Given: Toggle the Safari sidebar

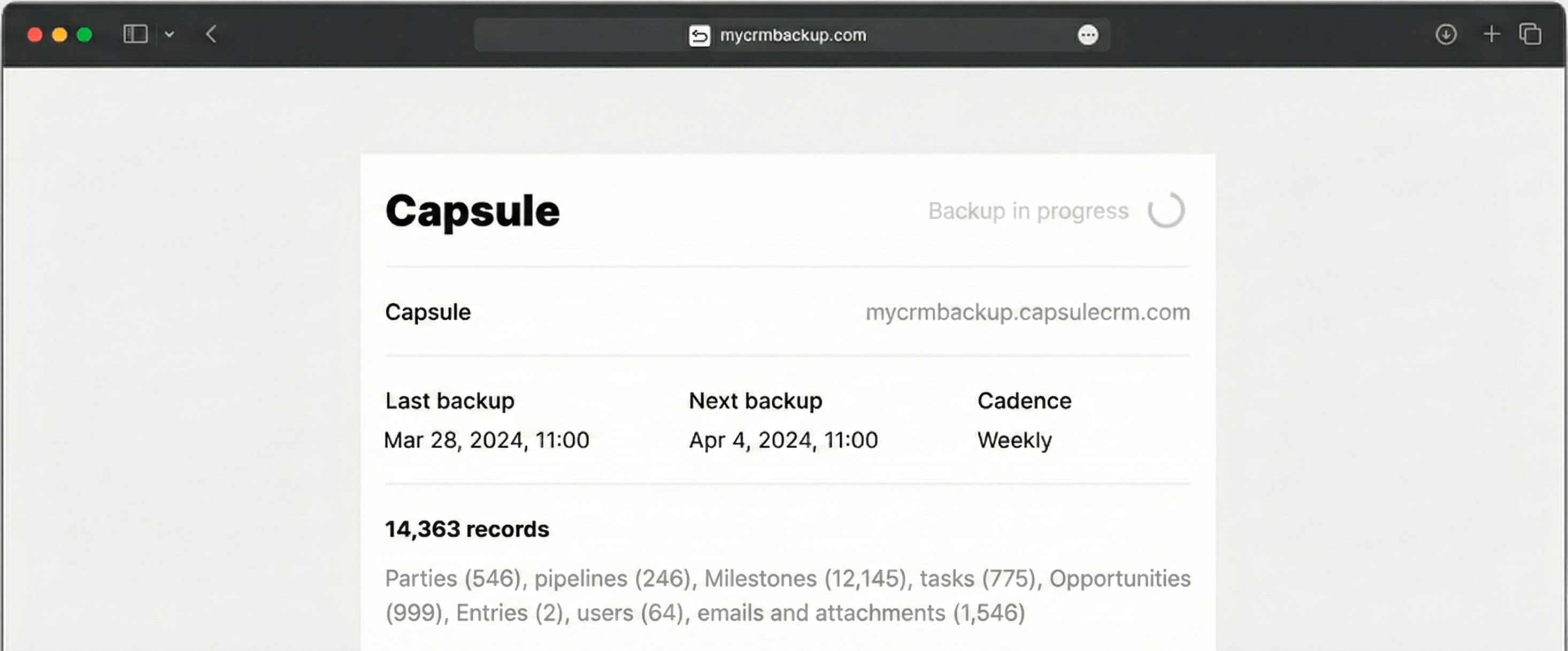Looking at the screenshot, I should [135, 34].
